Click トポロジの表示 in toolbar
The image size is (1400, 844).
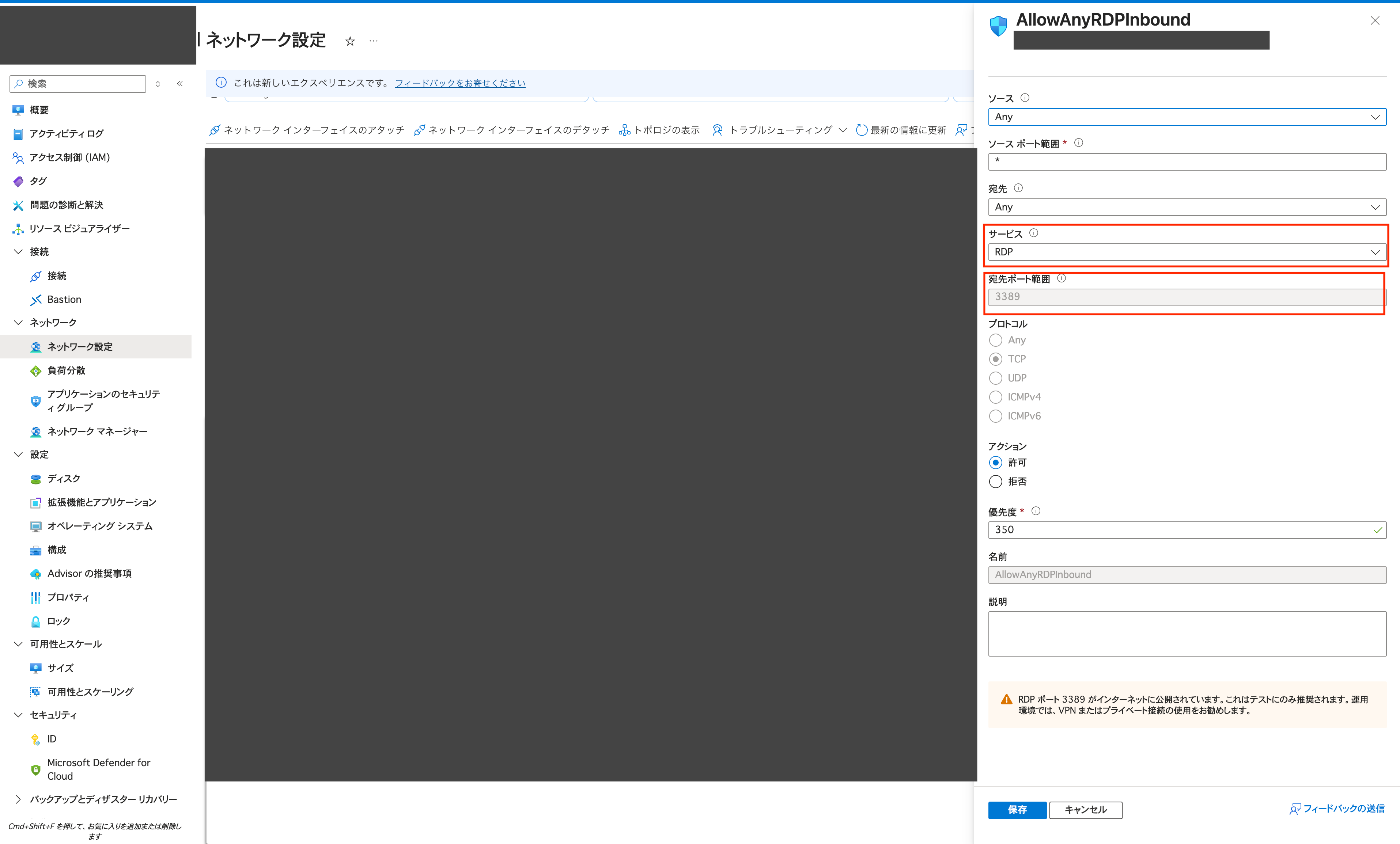click(x=659, y=130)
